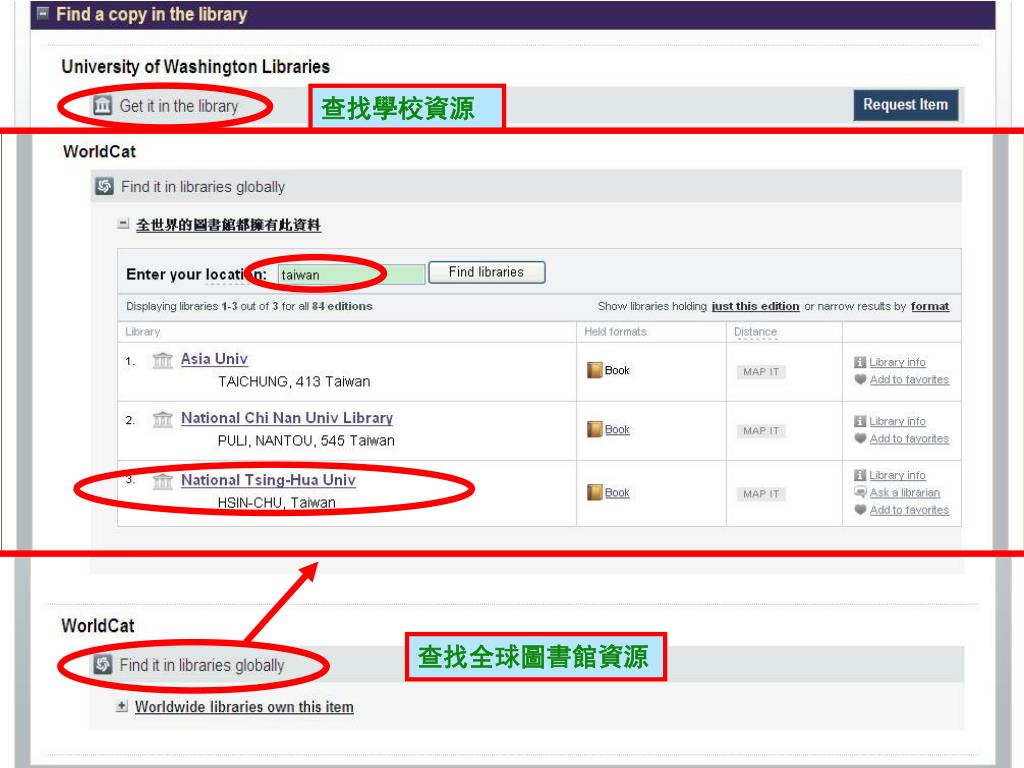Click the library icon next to Asia Univ
Screen dimensions: 1024x768
(162, 360)
